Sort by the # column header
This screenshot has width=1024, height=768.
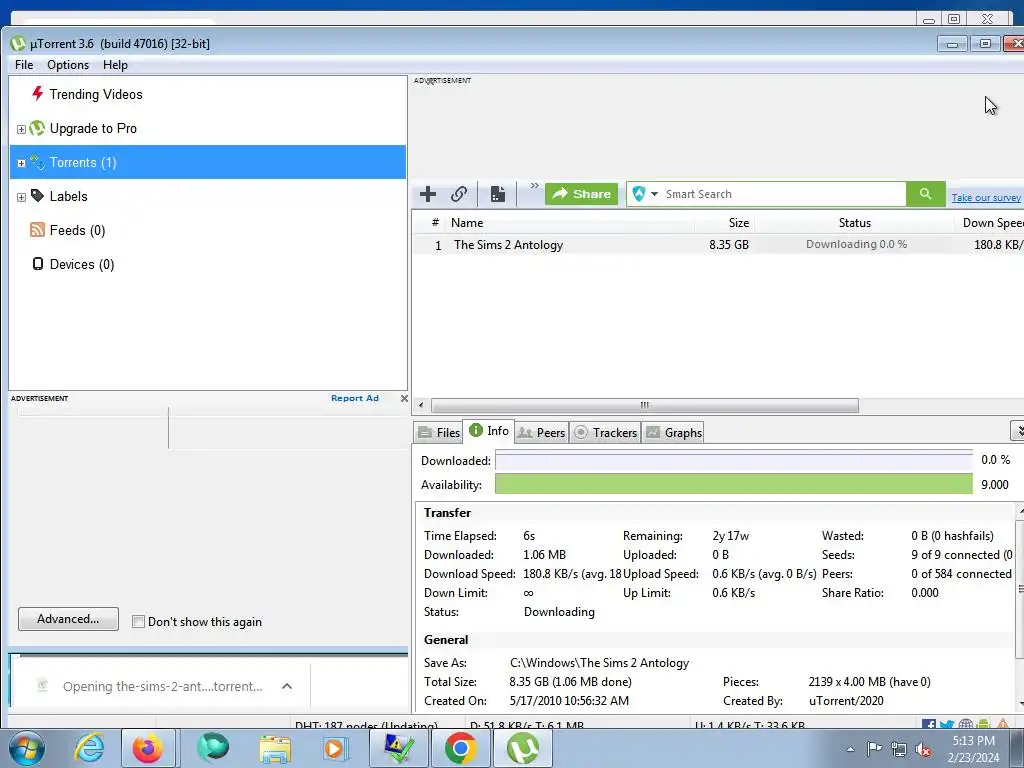coord(435,223)
